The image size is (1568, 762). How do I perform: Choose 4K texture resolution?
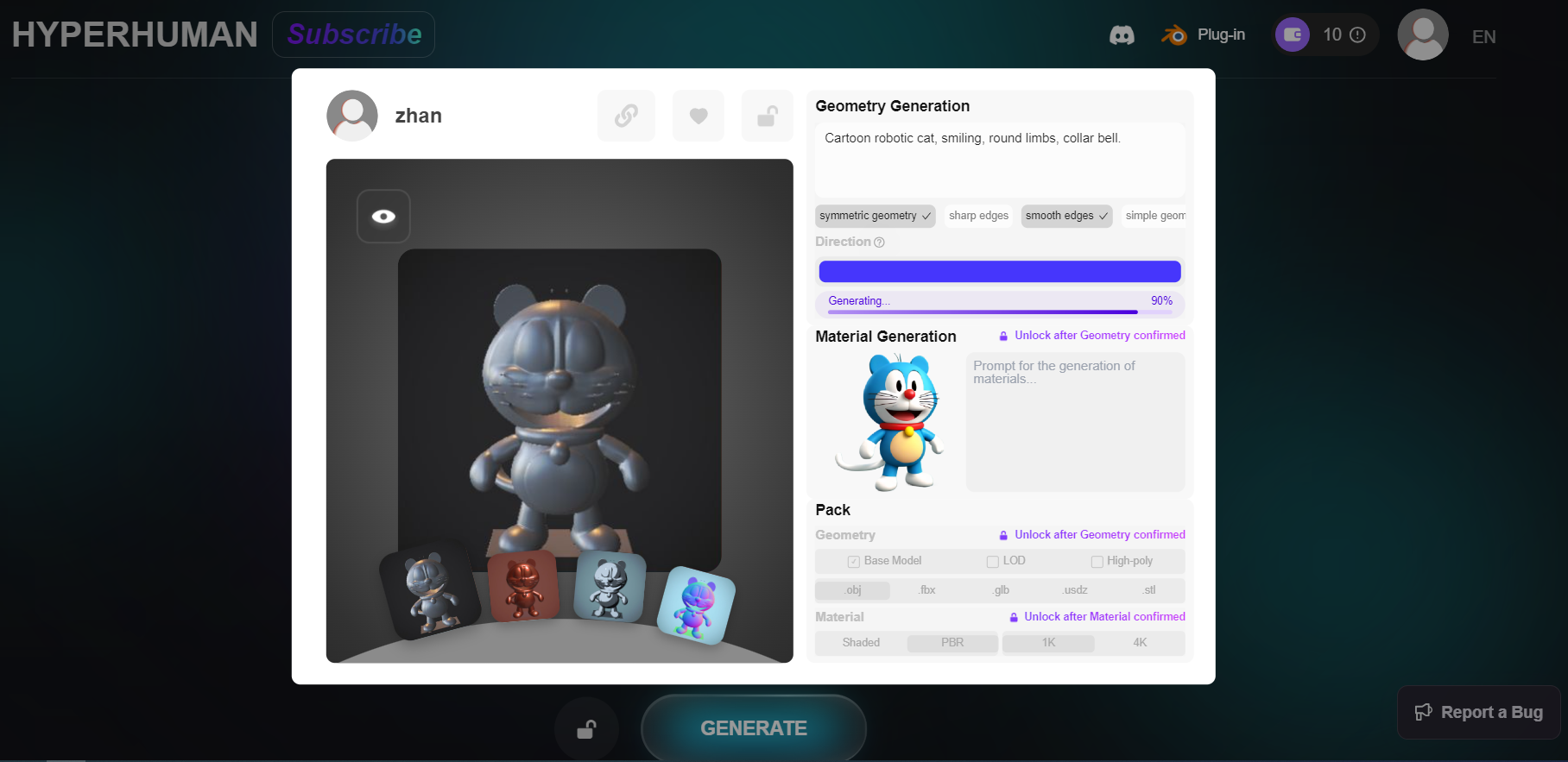click(1140, 643)
